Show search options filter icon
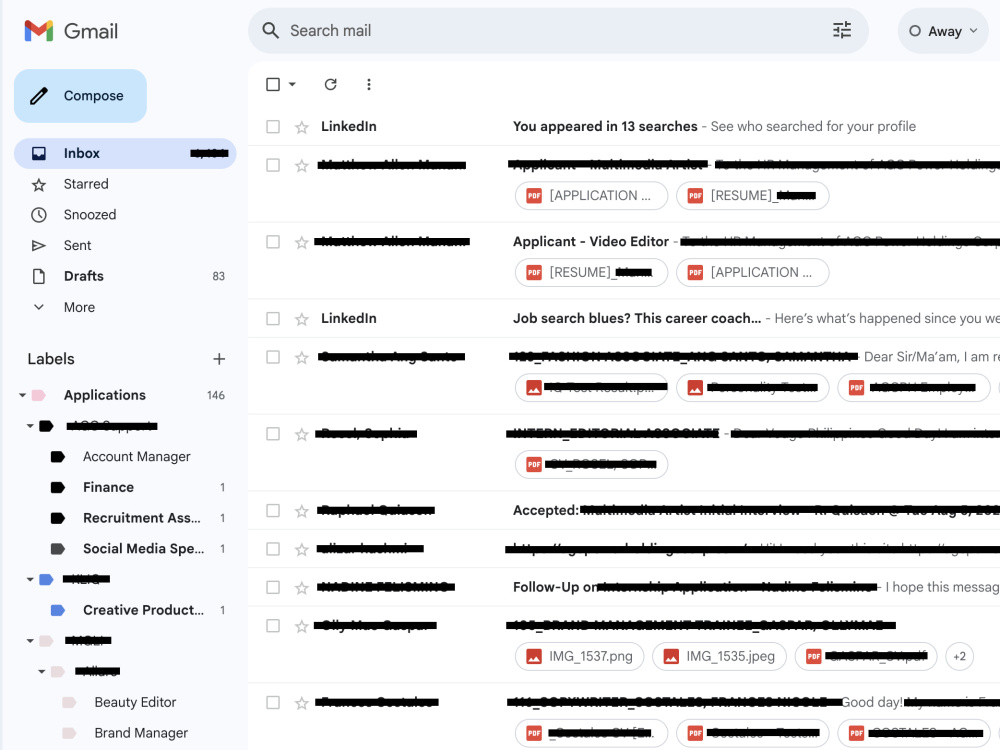 (842, 31)
